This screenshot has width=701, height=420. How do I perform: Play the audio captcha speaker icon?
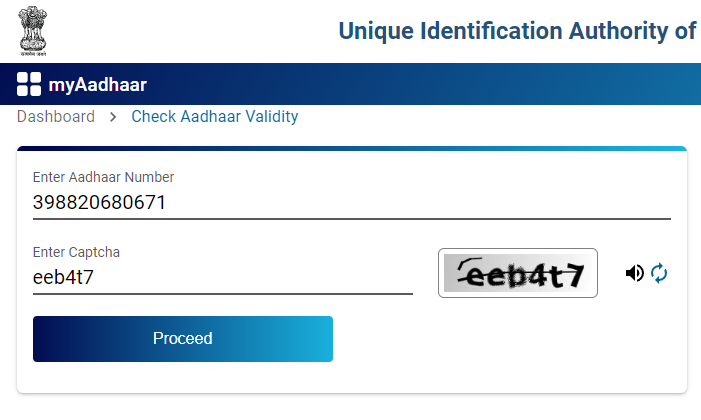(x=634, y=273)
